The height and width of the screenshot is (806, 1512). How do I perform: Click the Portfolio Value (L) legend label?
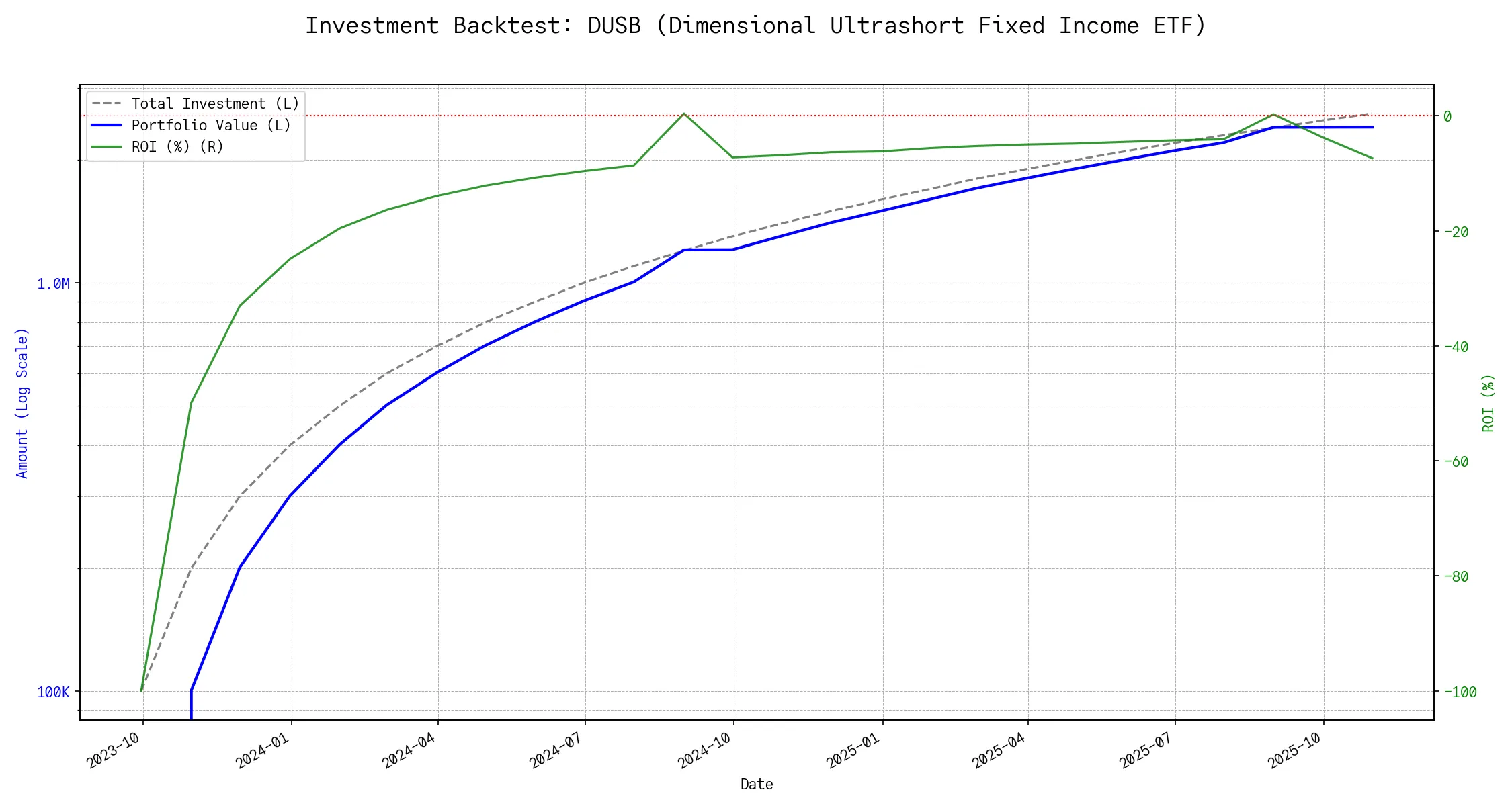coord(211,125)
